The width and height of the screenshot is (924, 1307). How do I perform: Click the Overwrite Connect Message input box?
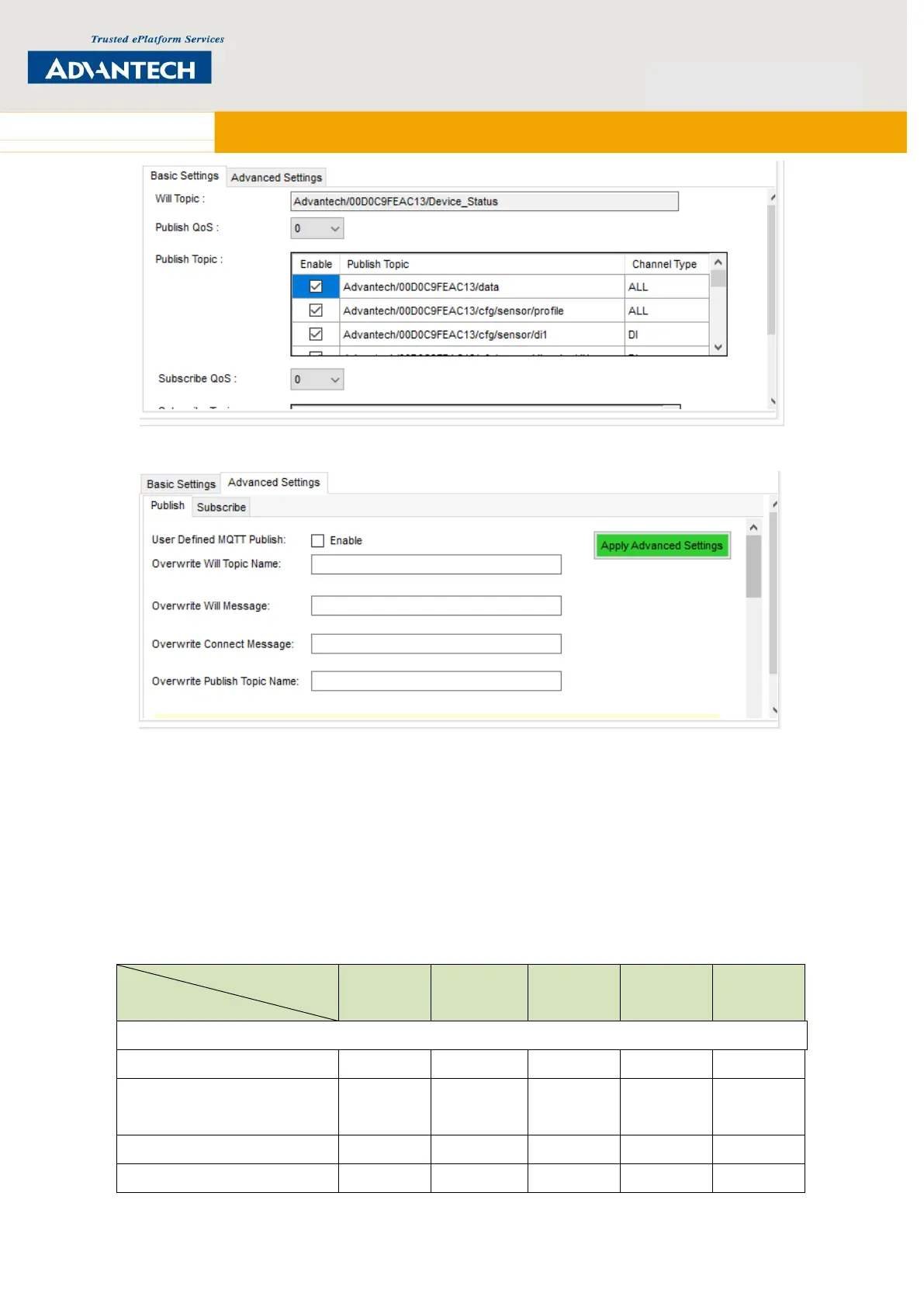[x=436, y=644]
